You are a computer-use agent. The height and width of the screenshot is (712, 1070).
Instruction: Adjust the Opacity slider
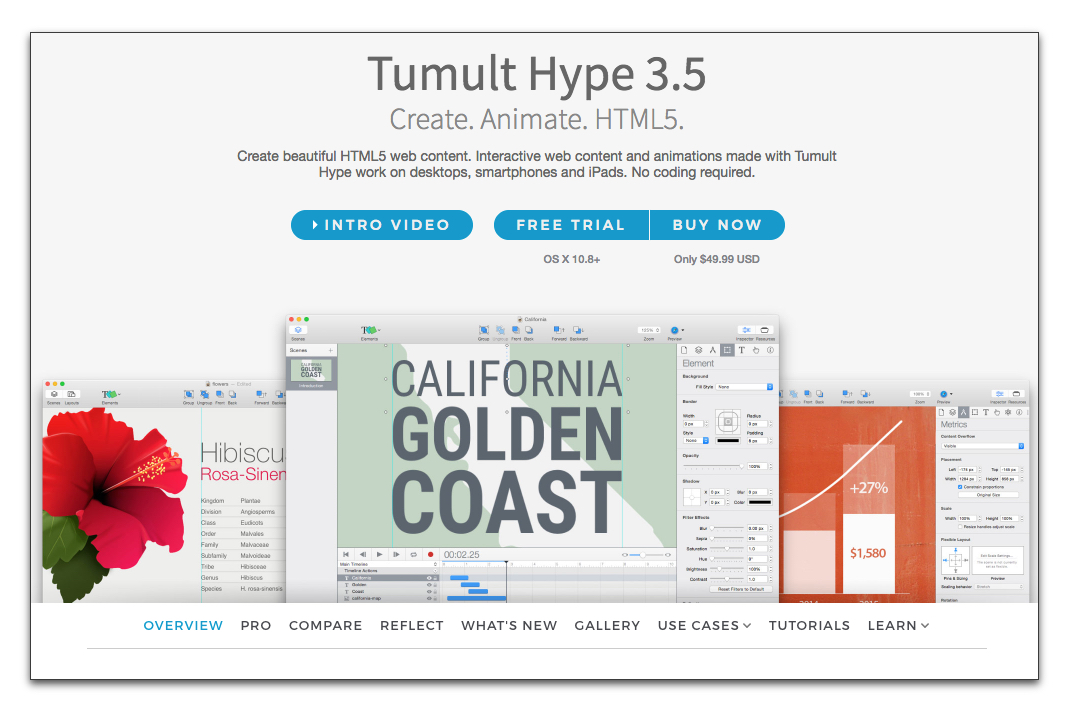click(712, 466)
